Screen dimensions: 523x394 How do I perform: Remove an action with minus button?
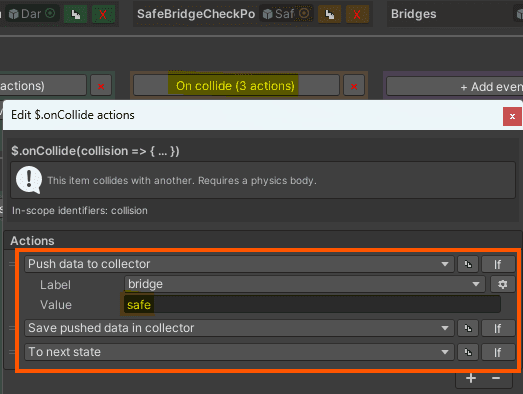tap(496, 378)
